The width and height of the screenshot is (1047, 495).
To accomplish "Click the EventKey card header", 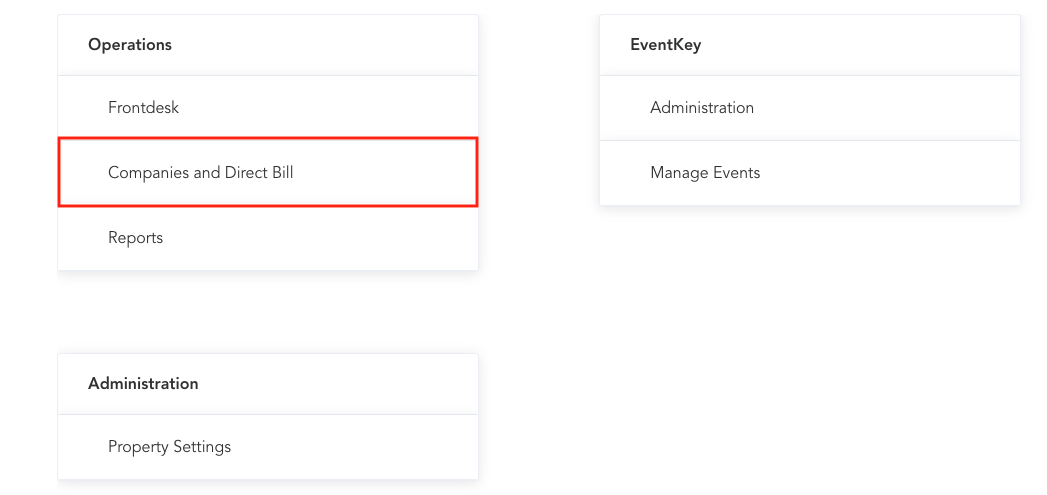I will (666, 45).
